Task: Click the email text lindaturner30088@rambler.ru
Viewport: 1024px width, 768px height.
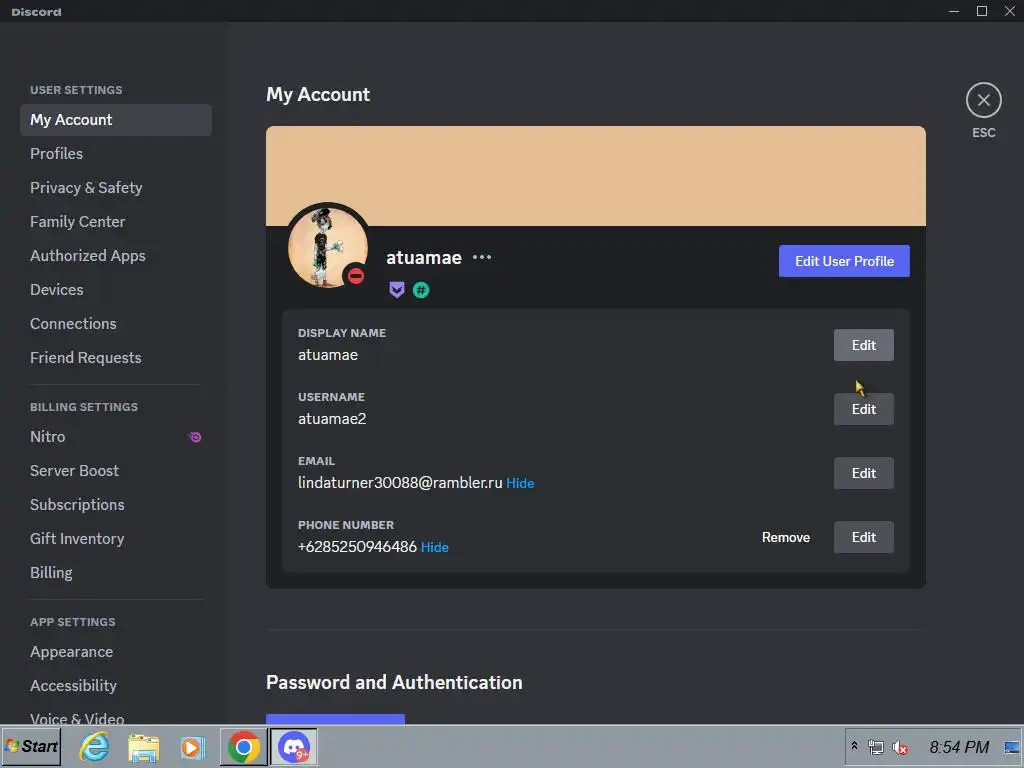Action: pos(400,483)
